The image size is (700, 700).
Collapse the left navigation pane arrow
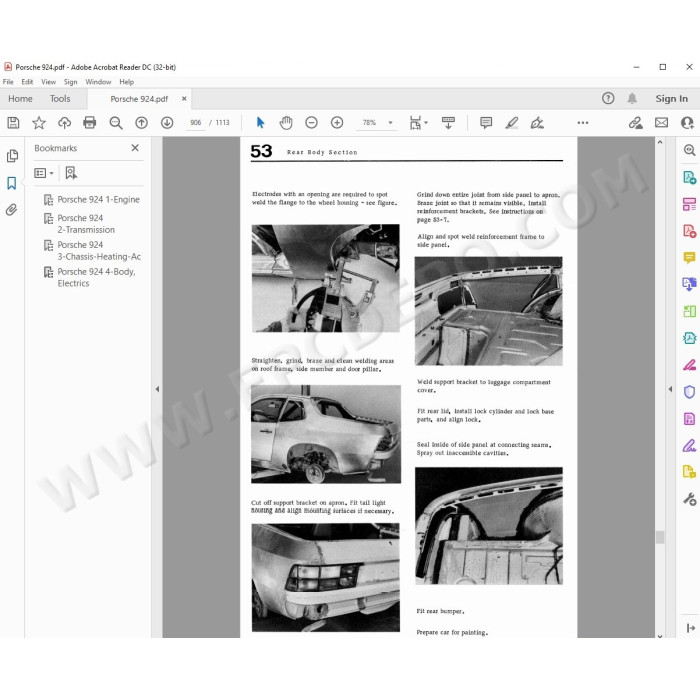[157, 389]
